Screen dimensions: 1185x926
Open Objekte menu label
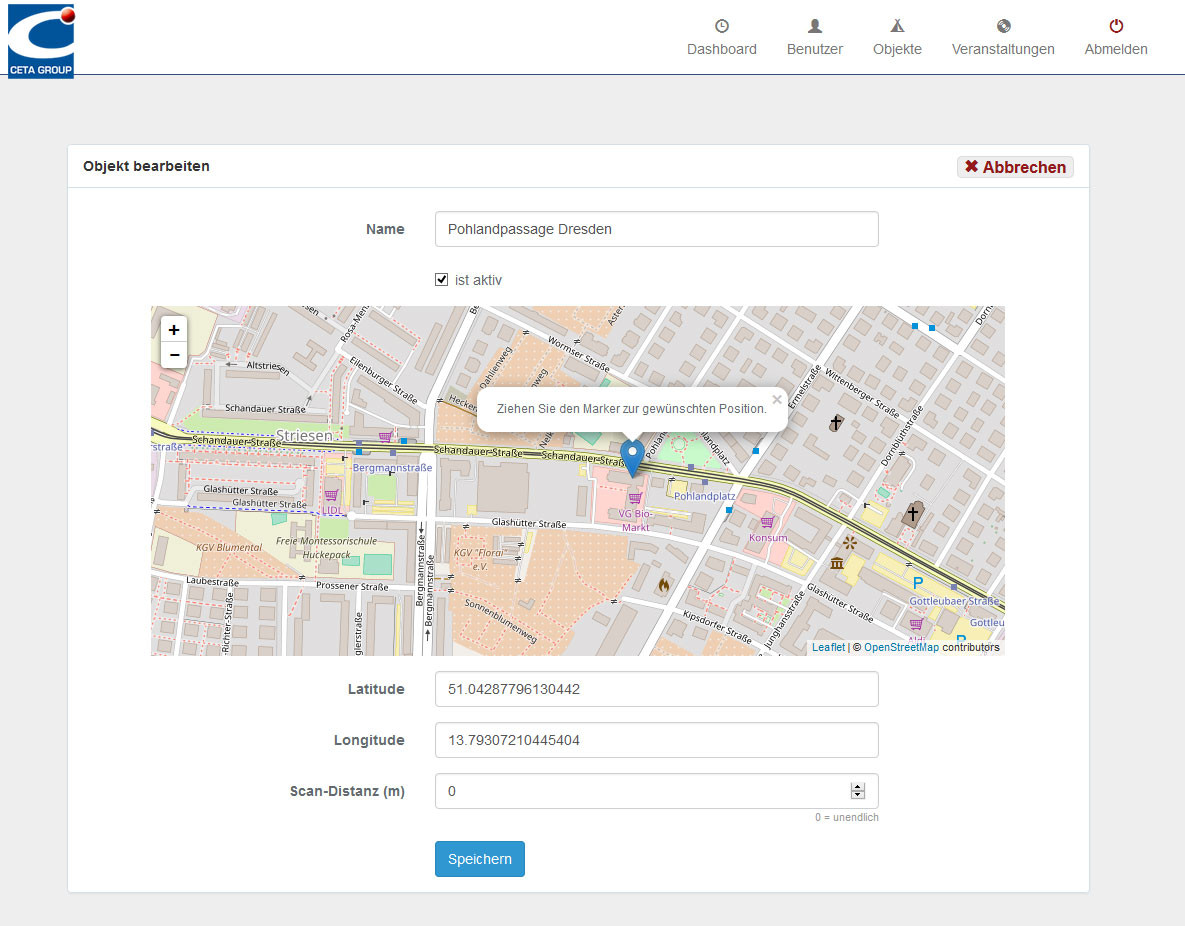(x=897, y=49)
